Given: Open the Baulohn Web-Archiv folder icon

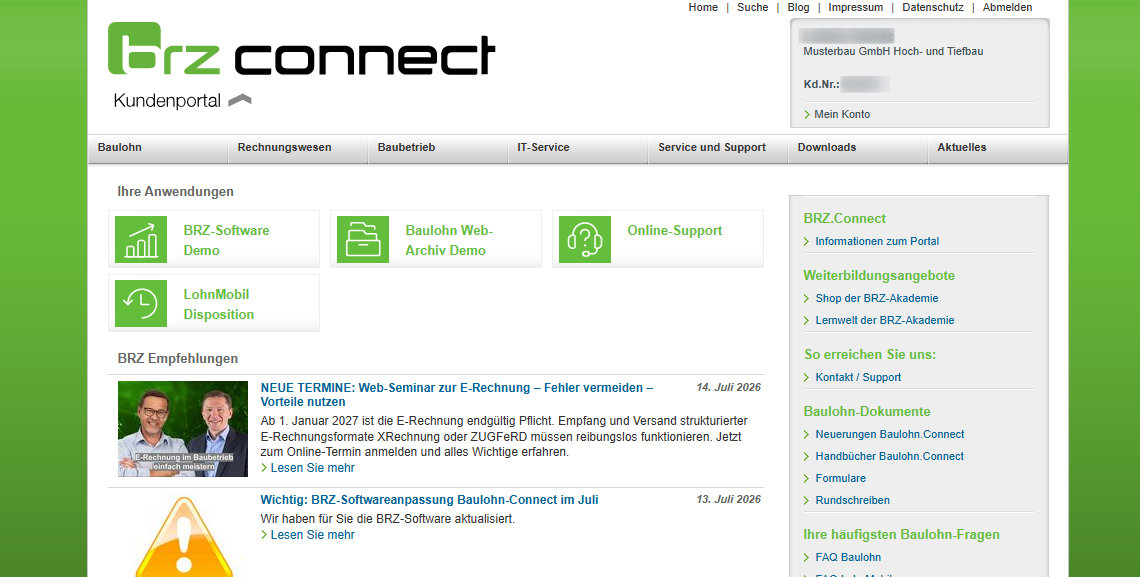Looking at the screenshot, I should click(x=363, y=240).
